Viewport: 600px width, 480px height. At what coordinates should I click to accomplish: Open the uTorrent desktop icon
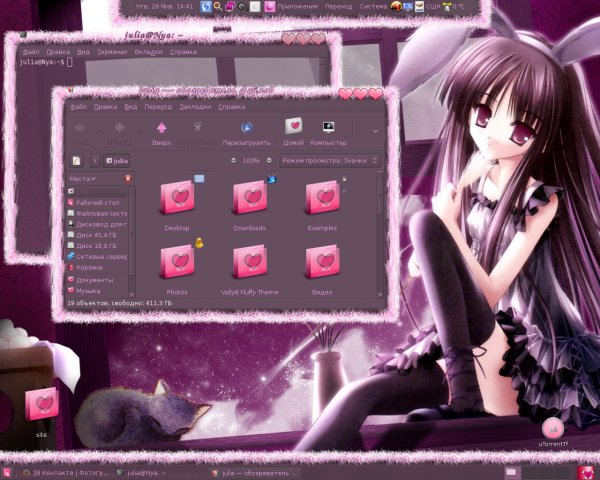[x=553, y=429]
